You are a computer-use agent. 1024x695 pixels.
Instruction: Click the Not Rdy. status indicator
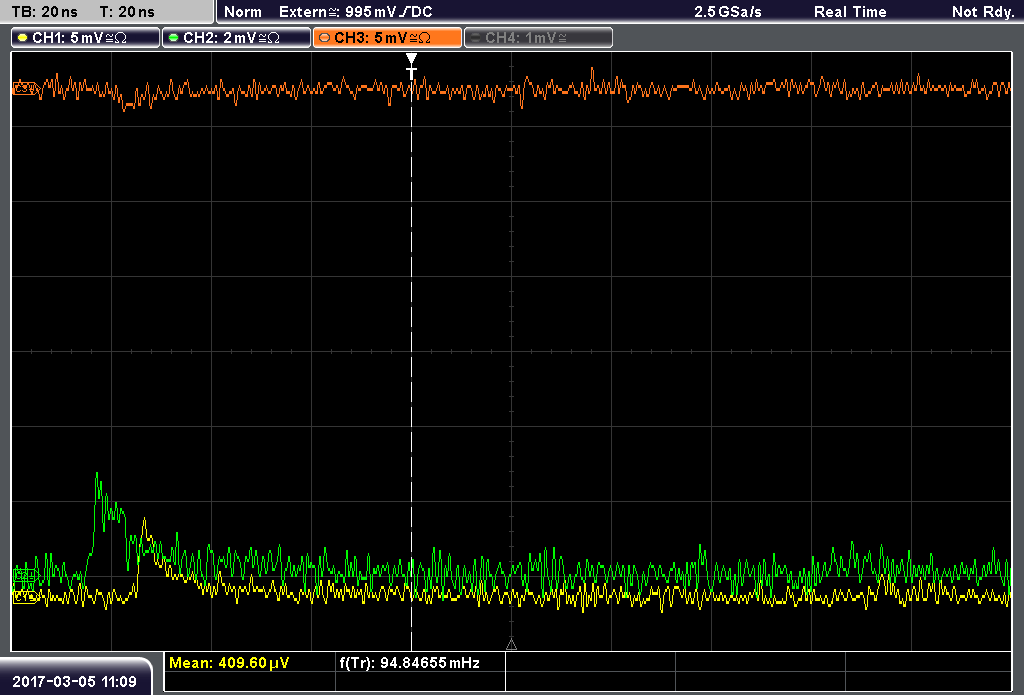982,12
